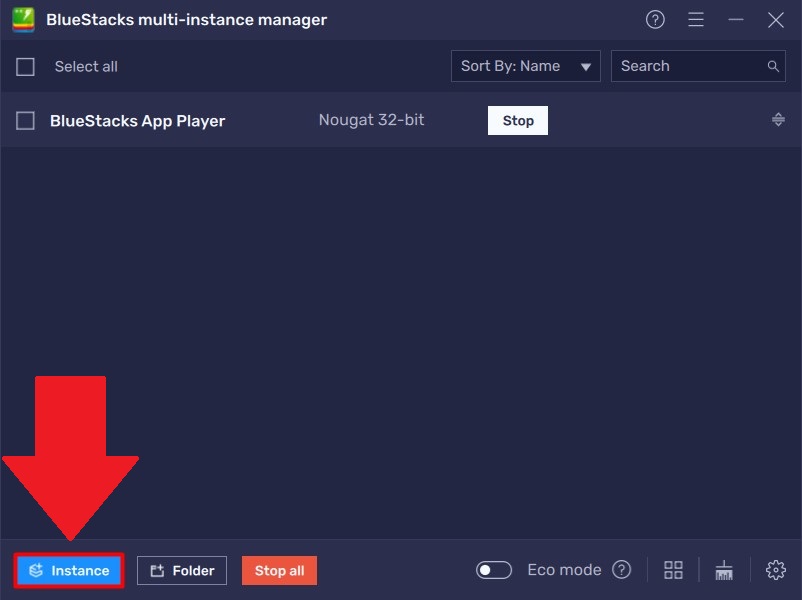The height and width of the screenshot is (600, 802).
Task: Check the Select all checkbox
Action: click(25, 66)
